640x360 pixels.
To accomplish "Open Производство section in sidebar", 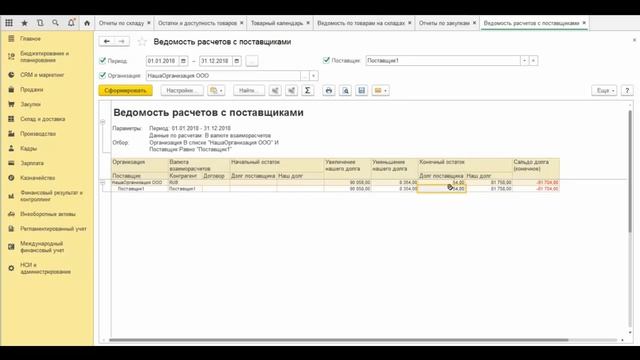I will pyautogui.click(x=38, y=133).
